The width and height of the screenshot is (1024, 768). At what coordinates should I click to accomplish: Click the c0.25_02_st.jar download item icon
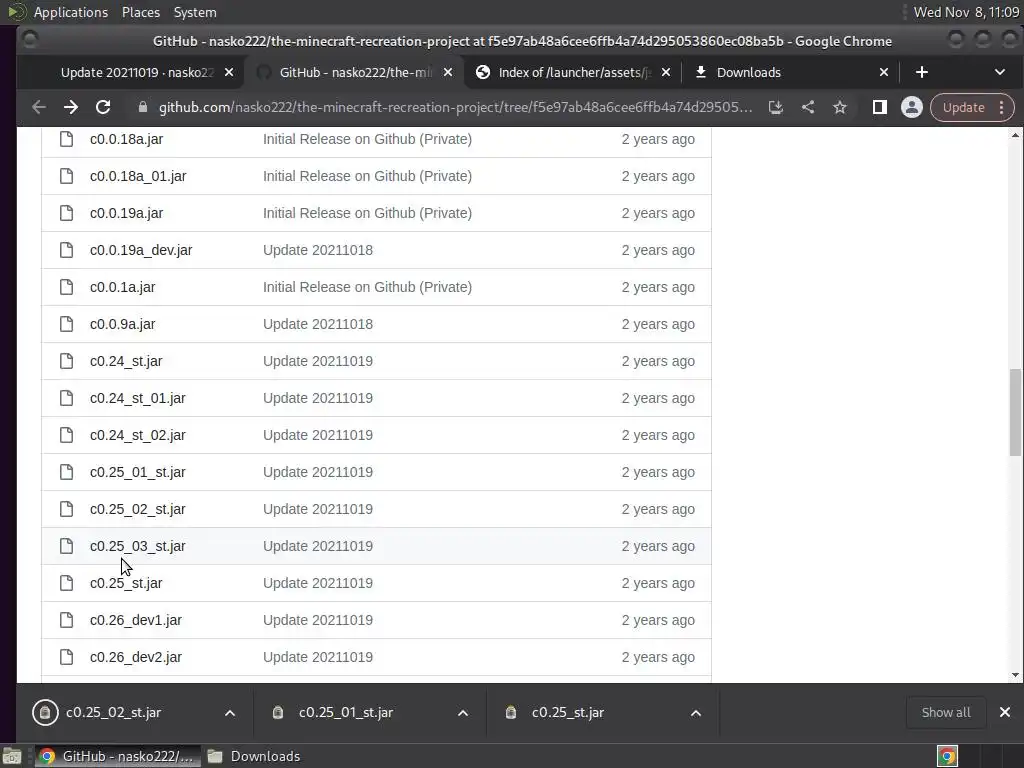pyautogui.click(x=45, y=712)
